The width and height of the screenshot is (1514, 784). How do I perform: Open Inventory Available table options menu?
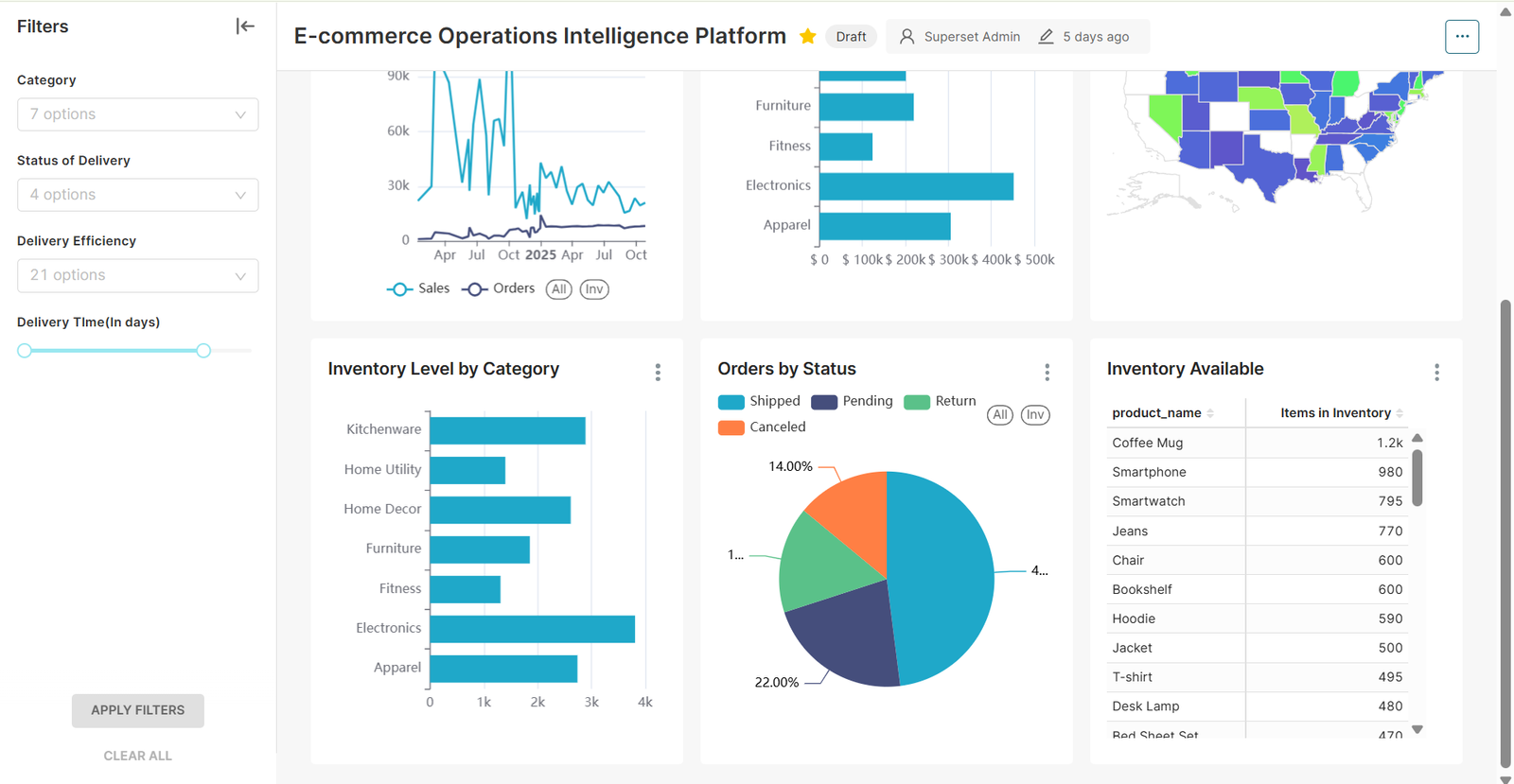point(1436,373)
